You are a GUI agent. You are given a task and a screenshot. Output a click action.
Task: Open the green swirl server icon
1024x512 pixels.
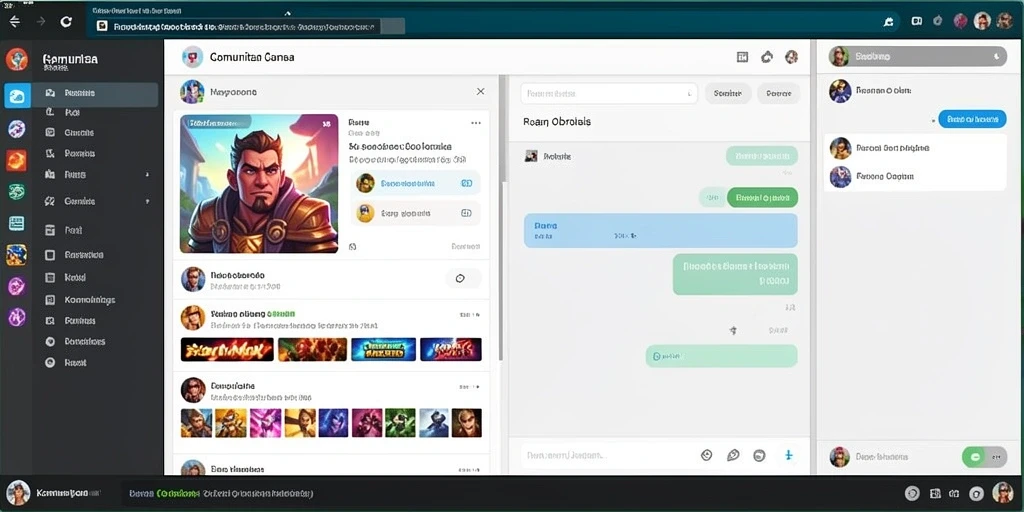point(16,191)
